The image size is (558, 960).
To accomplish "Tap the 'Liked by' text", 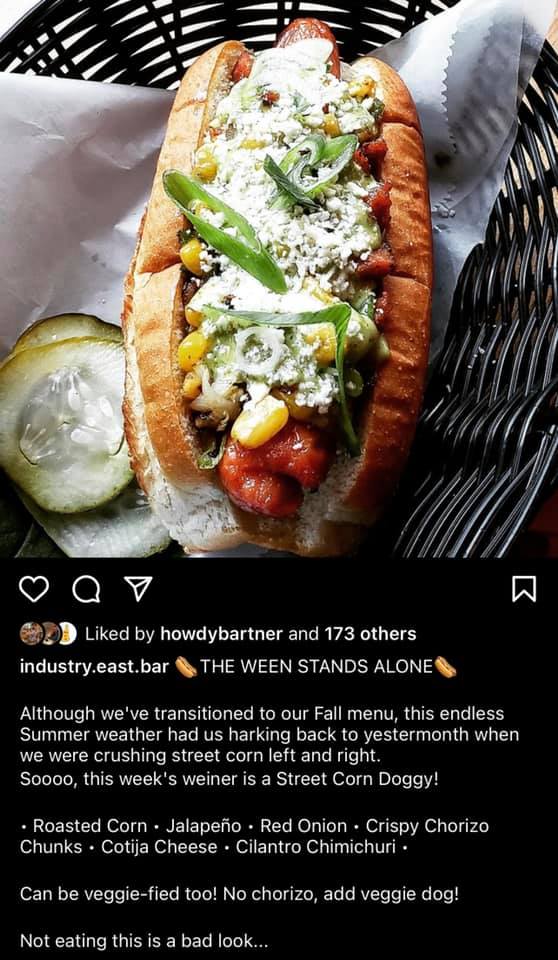I will tap(119, 634).
